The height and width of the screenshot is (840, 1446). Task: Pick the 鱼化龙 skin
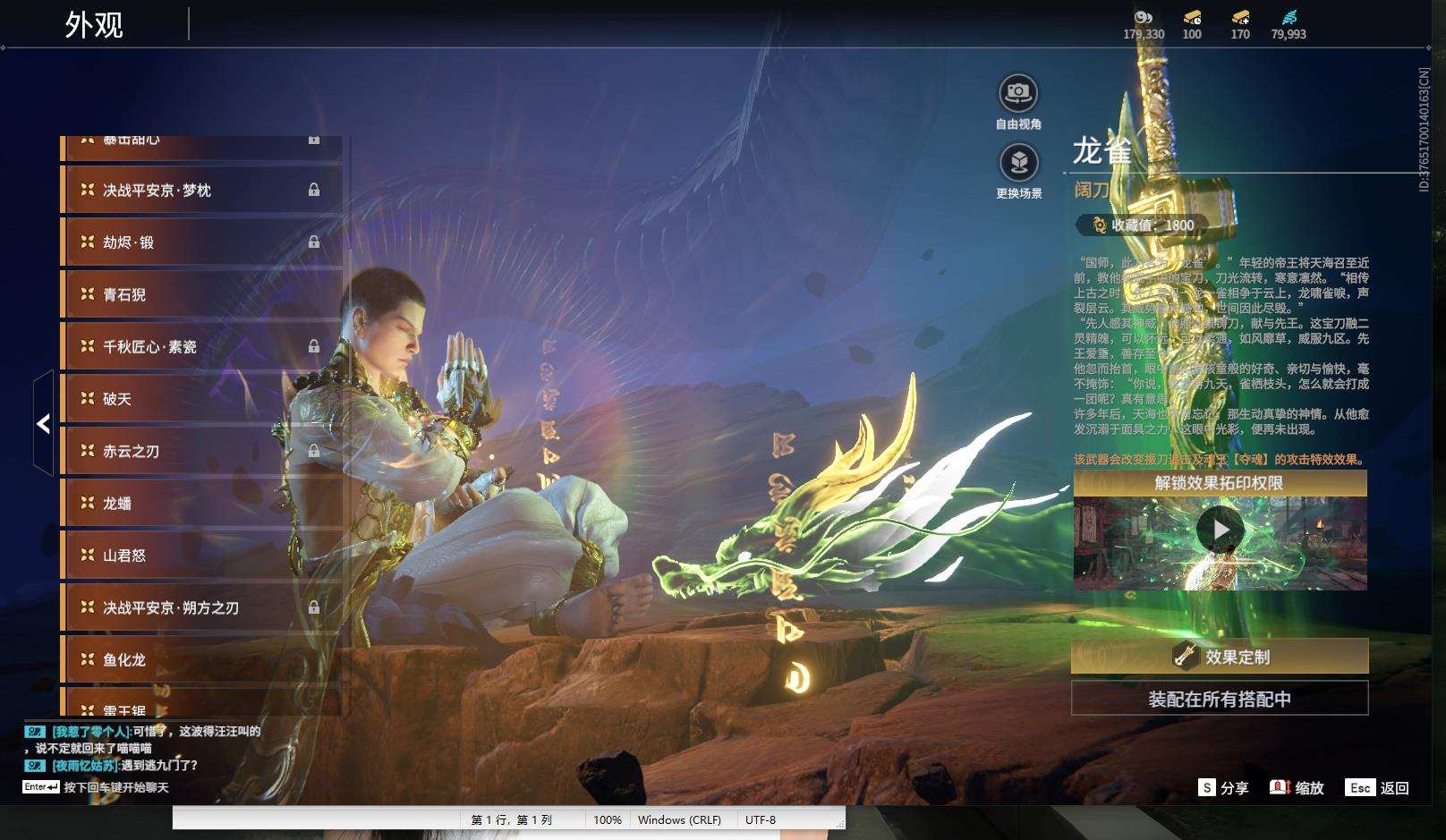[x=201, y=659]
